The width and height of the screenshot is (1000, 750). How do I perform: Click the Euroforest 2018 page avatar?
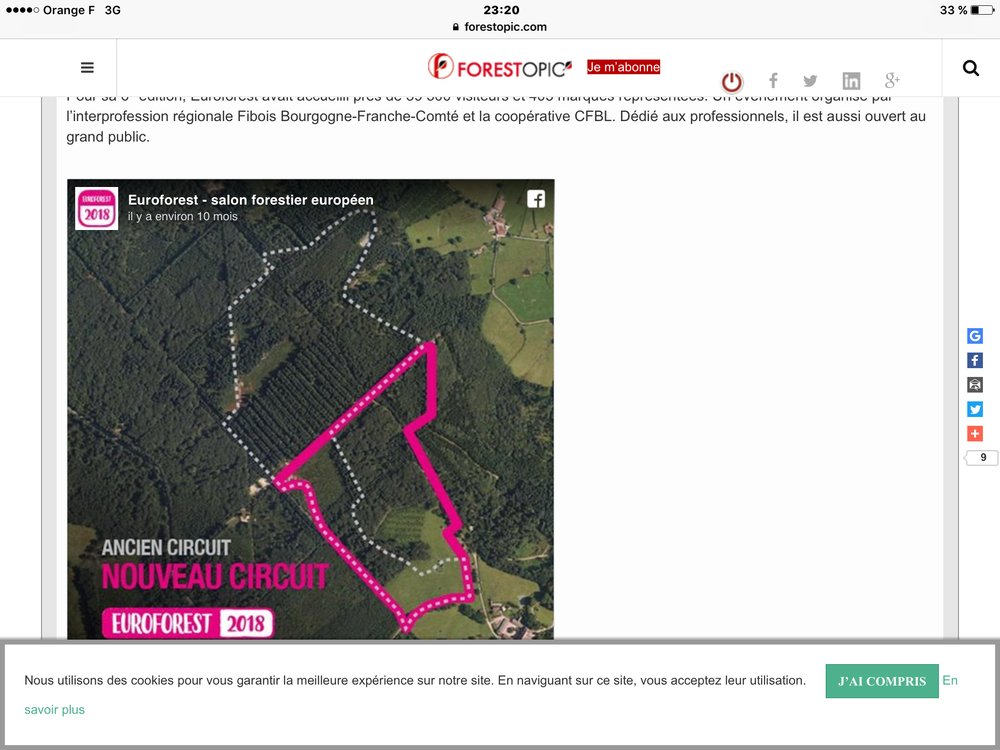click(96, 208)
